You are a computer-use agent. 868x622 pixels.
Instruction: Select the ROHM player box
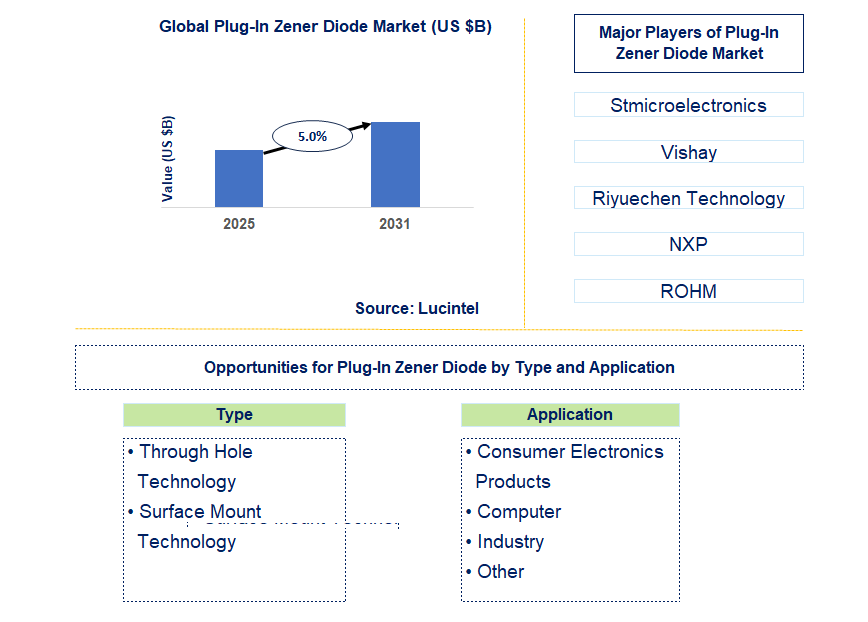click(x=689, y=291)
